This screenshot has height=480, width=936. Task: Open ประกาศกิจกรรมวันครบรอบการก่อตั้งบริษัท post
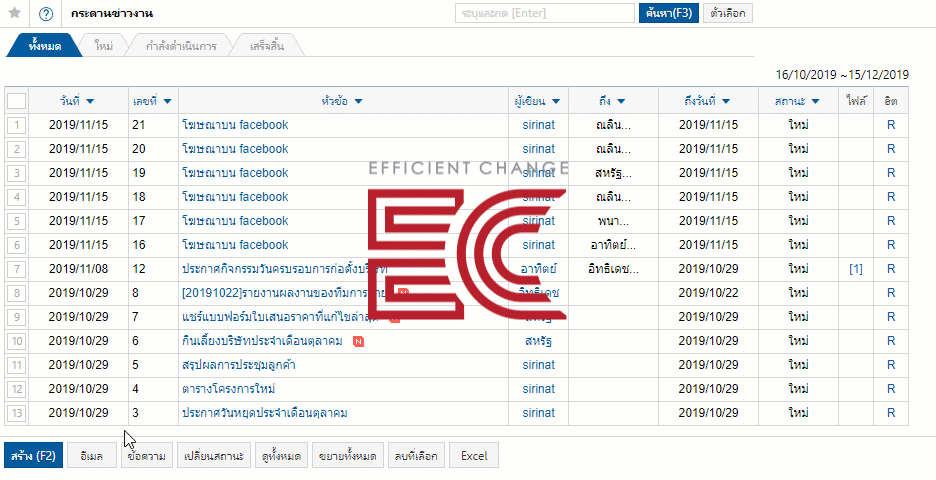(x=285, y=269)
